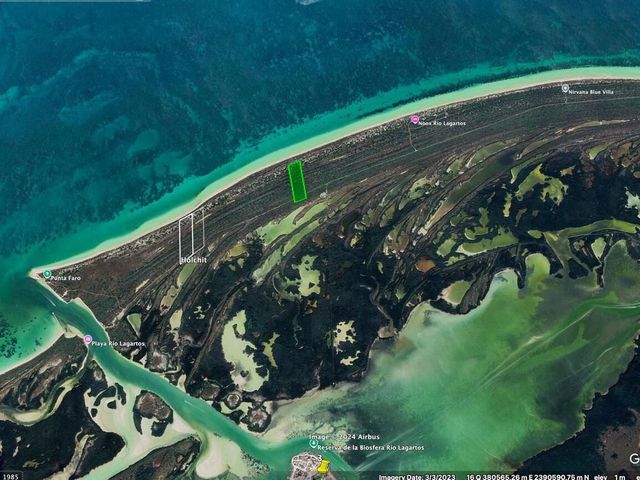Click the yellow pushpin placemark

click(x=323, y=466)
